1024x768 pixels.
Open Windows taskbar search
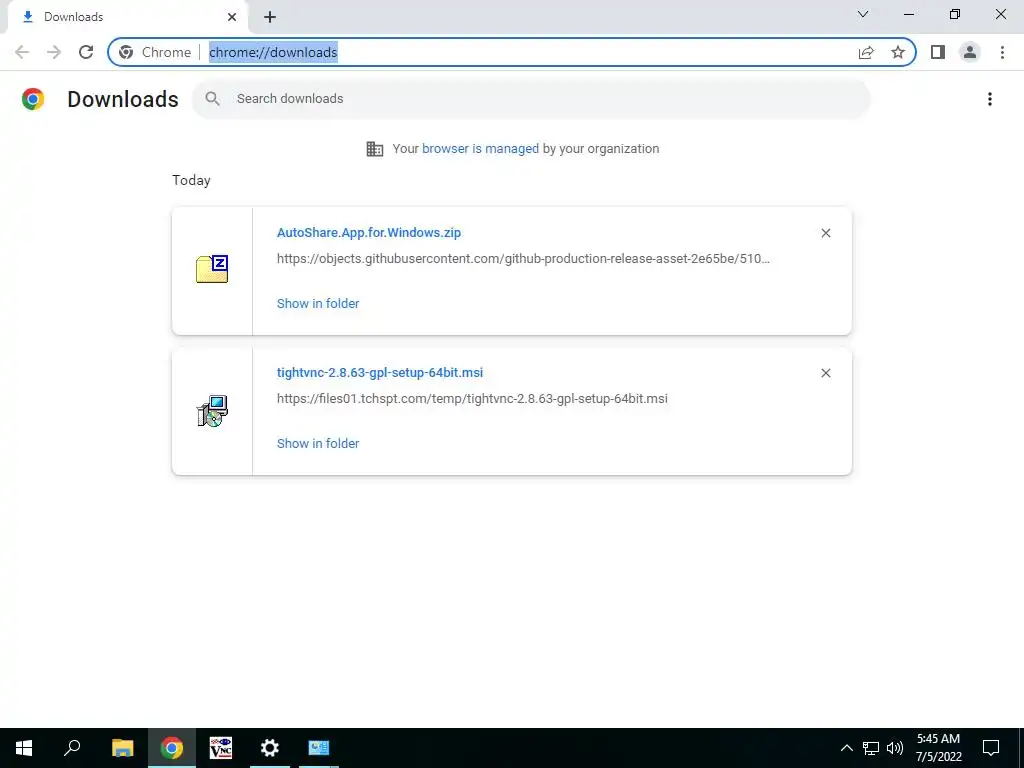coord(72,748)
